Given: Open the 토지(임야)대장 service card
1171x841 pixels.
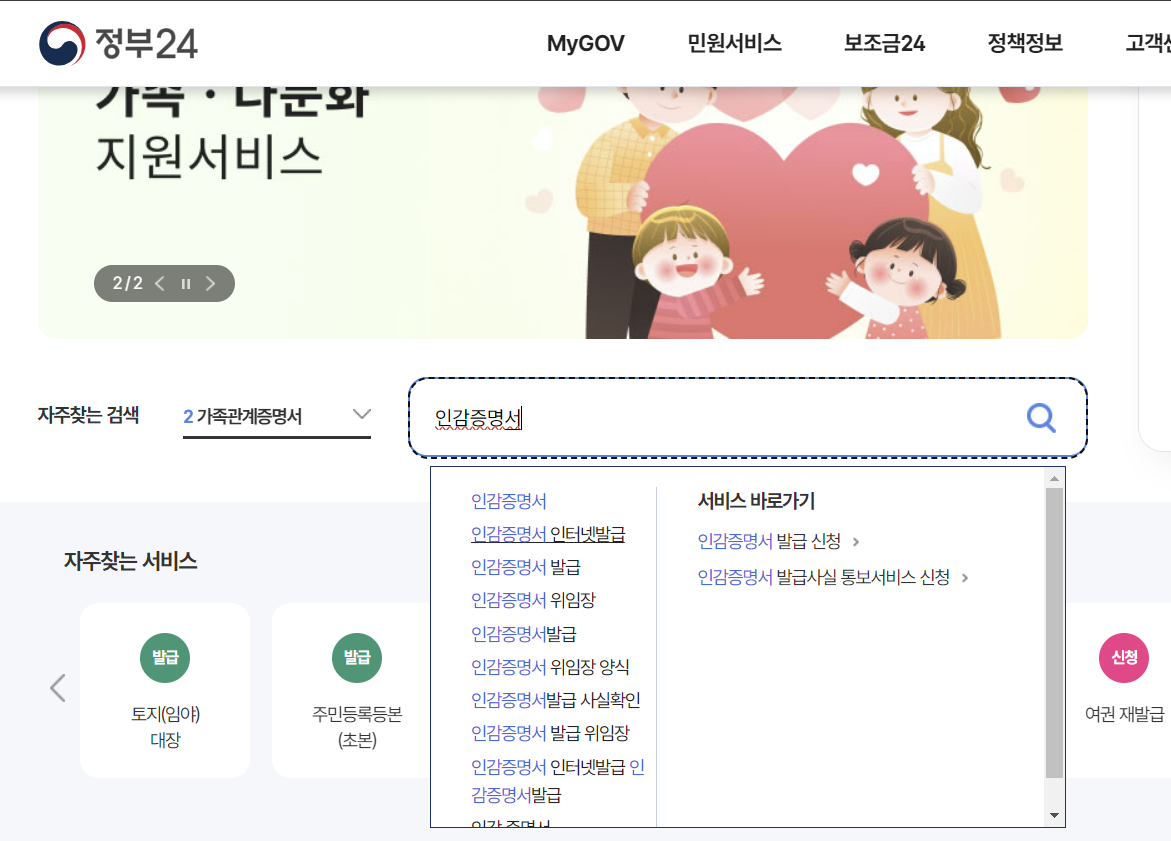Looking at the screenshot, I should (165, 690).
